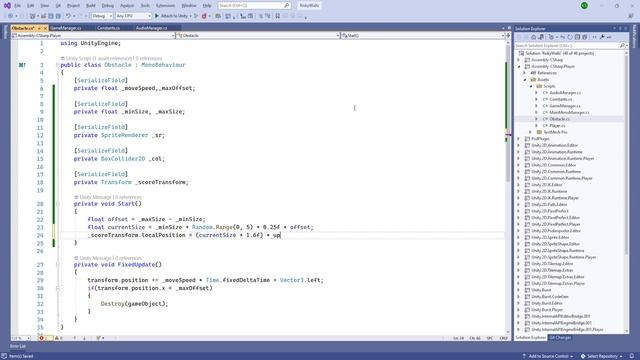The width and height of the screenshot is (640, 360).
Task: Click Add to Source Control button
Action: coord(548,356)
